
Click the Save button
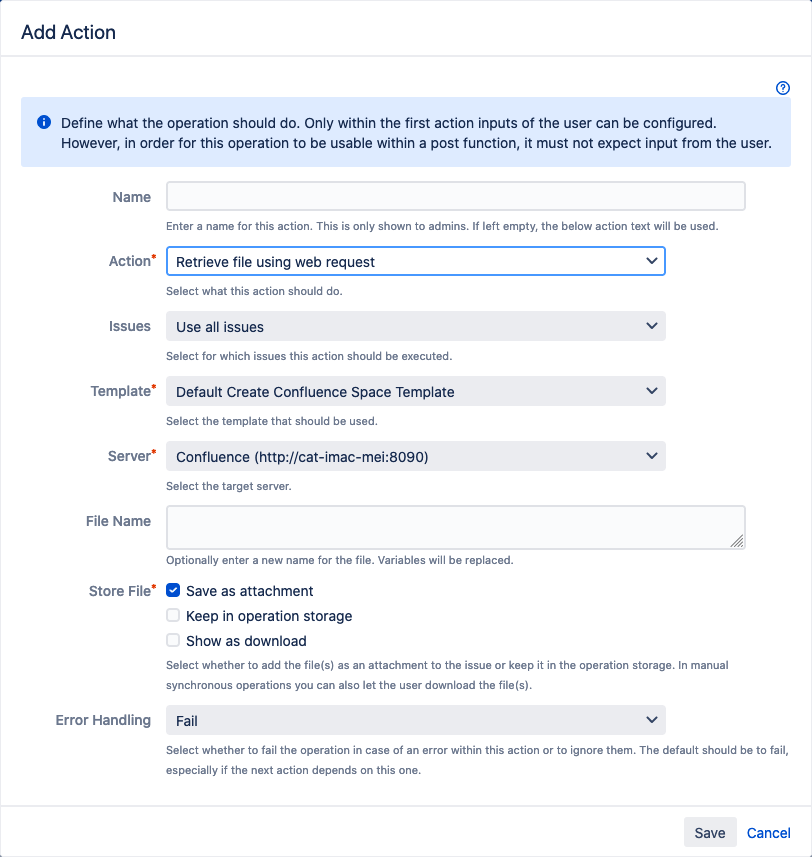coord(710,833)
